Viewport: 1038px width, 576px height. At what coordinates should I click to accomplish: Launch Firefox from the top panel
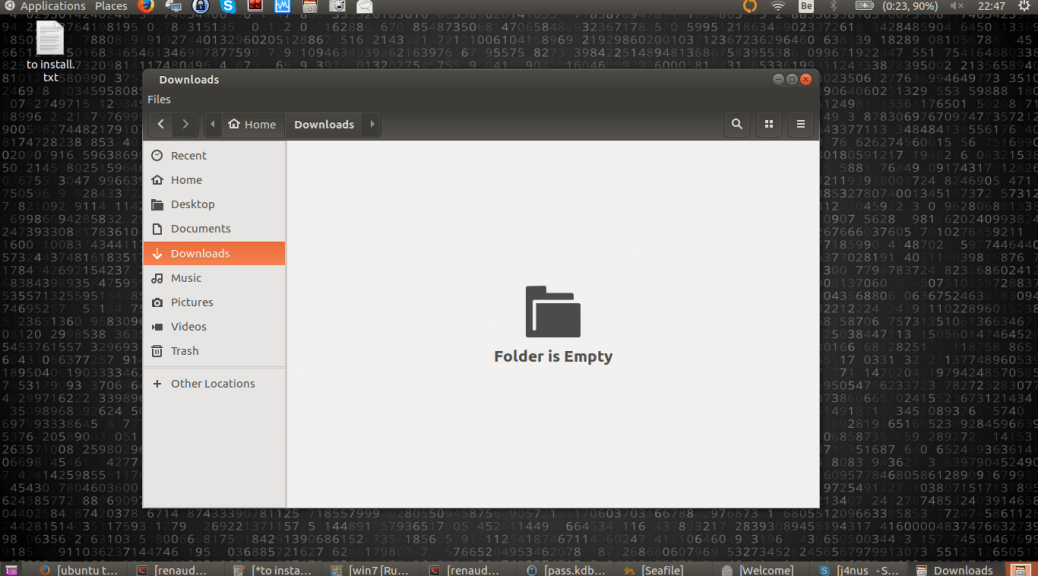[146, 6]
